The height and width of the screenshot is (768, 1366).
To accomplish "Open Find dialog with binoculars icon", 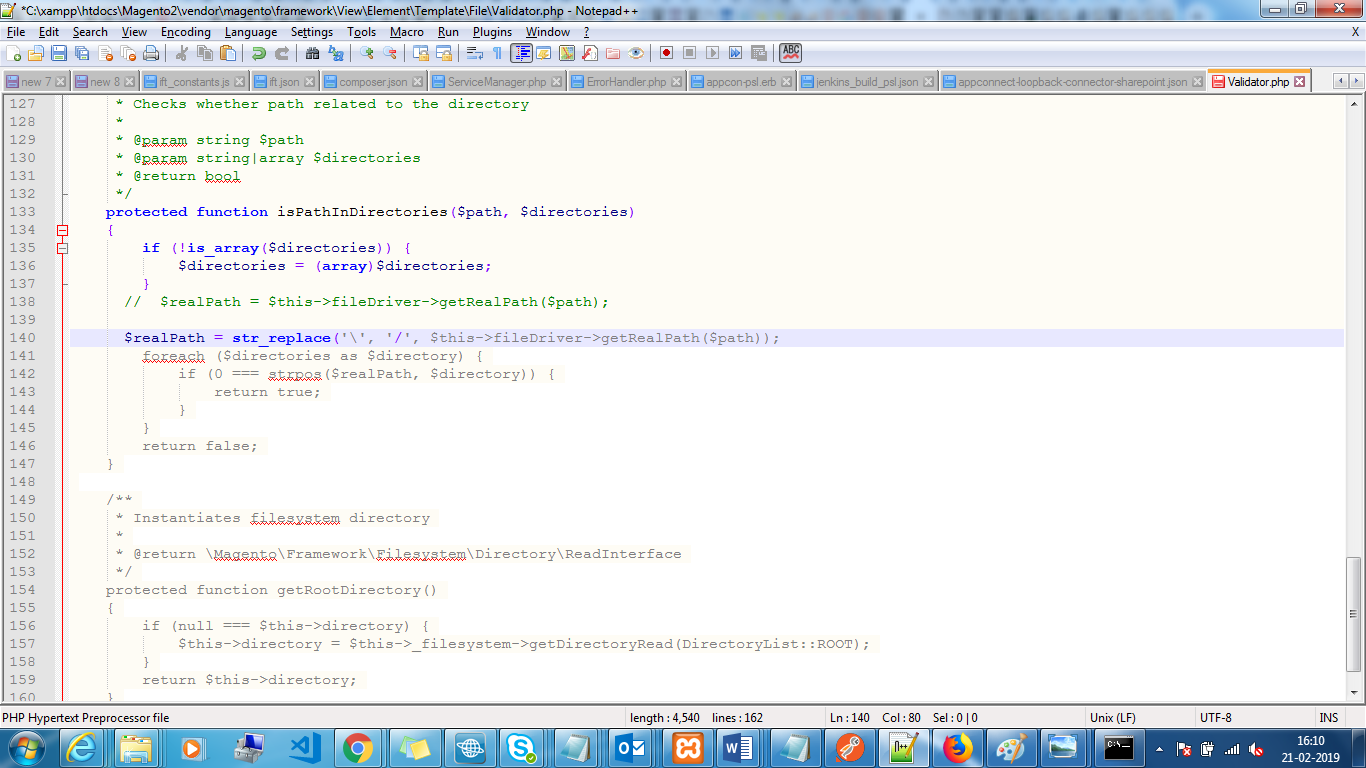I will coord(313,53).
